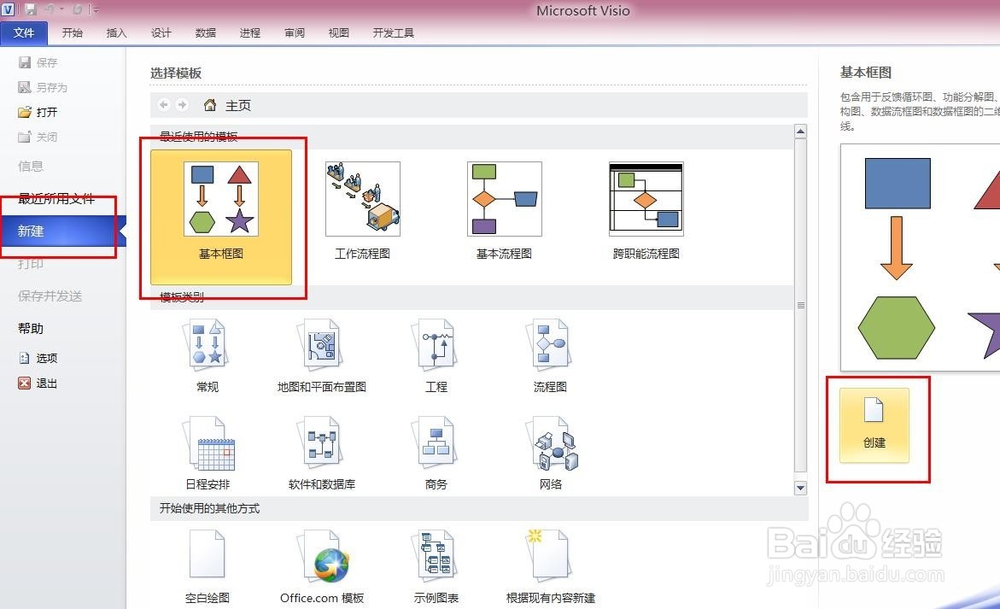Image resolution: width=1000 pixels, height=609 pixels.
Task: Click the 基本框图 preview image
Action: pos(920,257)
